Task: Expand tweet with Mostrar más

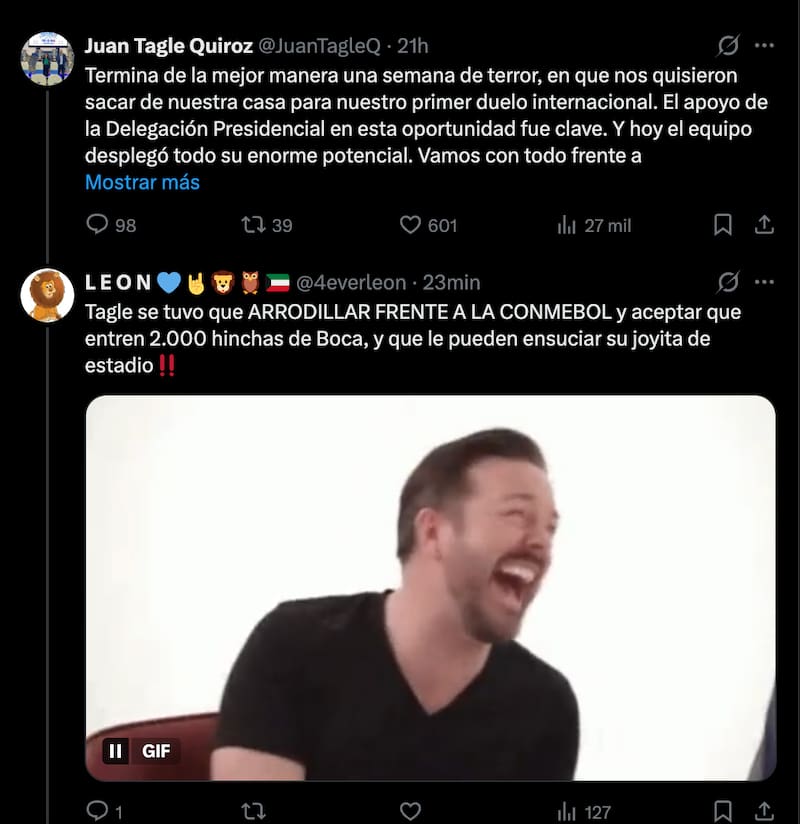Action: (x=142, y=182)
